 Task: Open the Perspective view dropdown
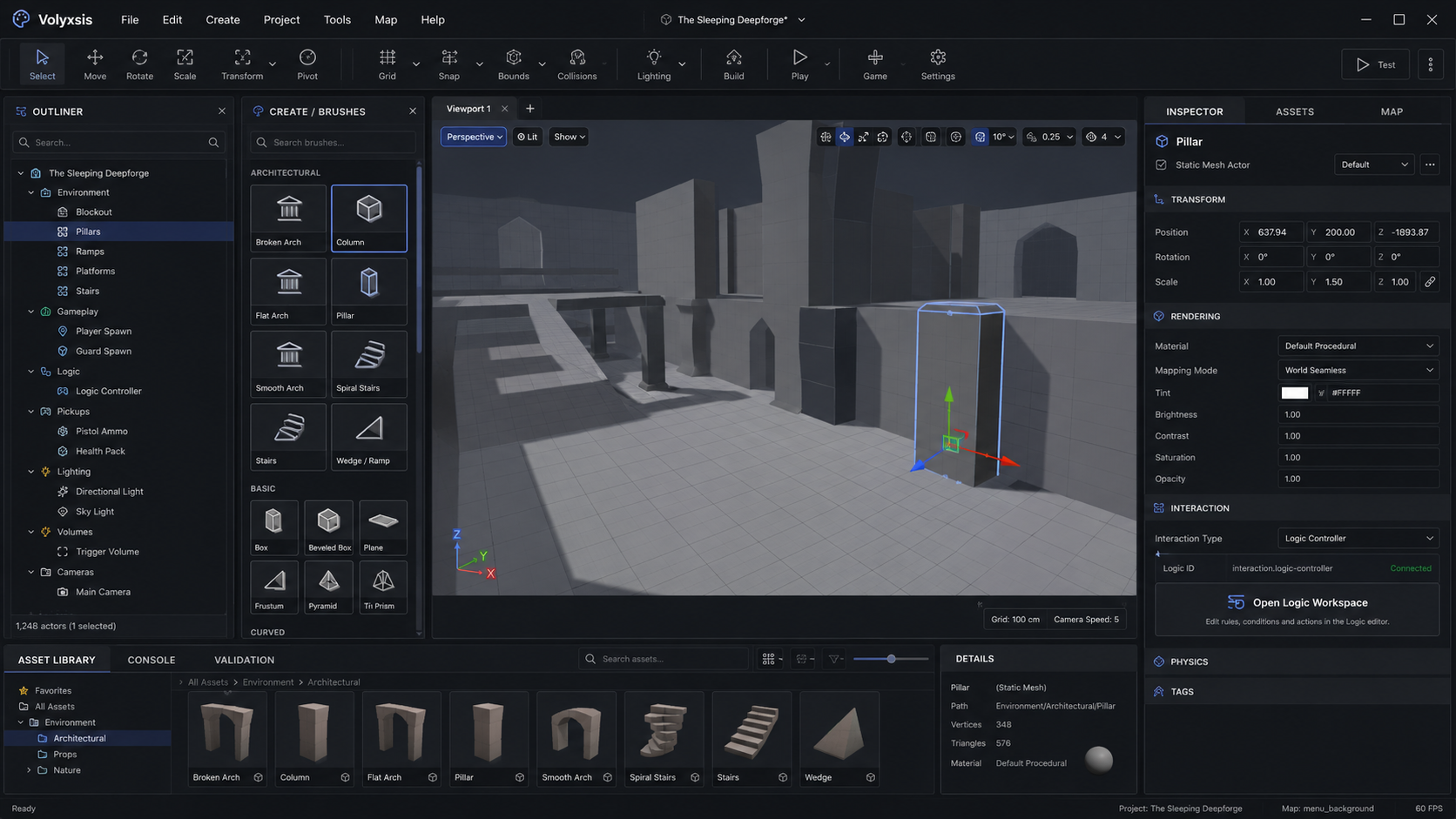click(x=474, y=137)
